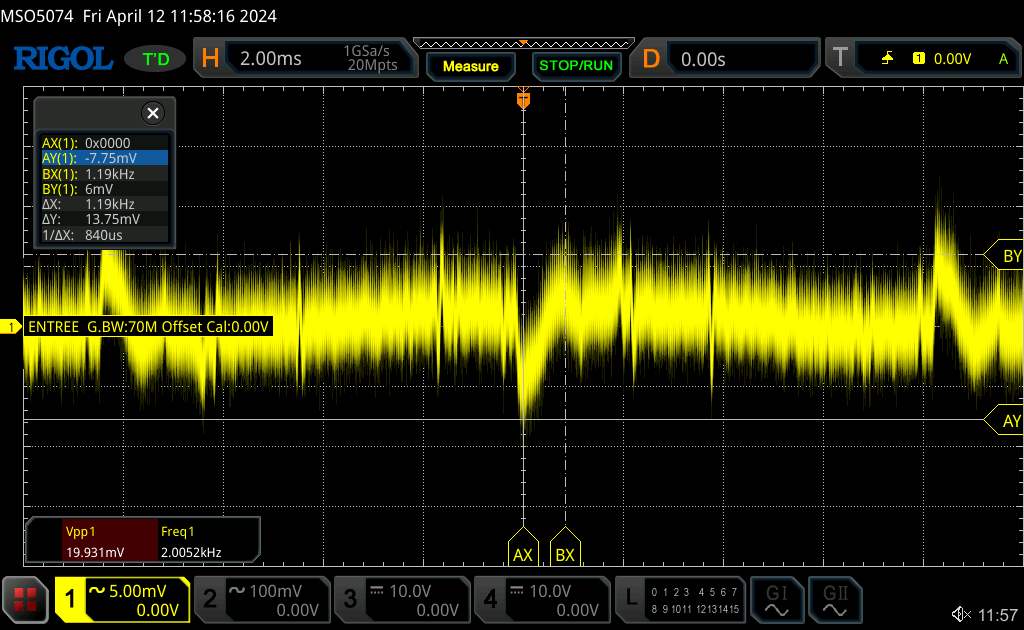Select the BY horizontal cursor tag

[x=1004, y=255]
